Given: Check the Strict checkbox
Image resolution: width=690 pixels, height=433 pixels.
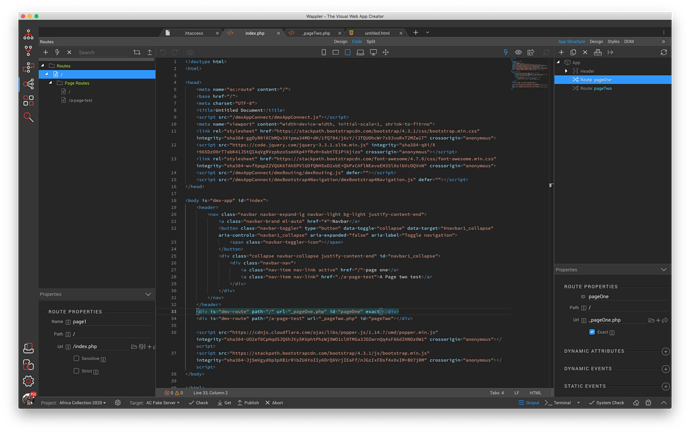Looking at the screenshot, I should tap(77, 371).
